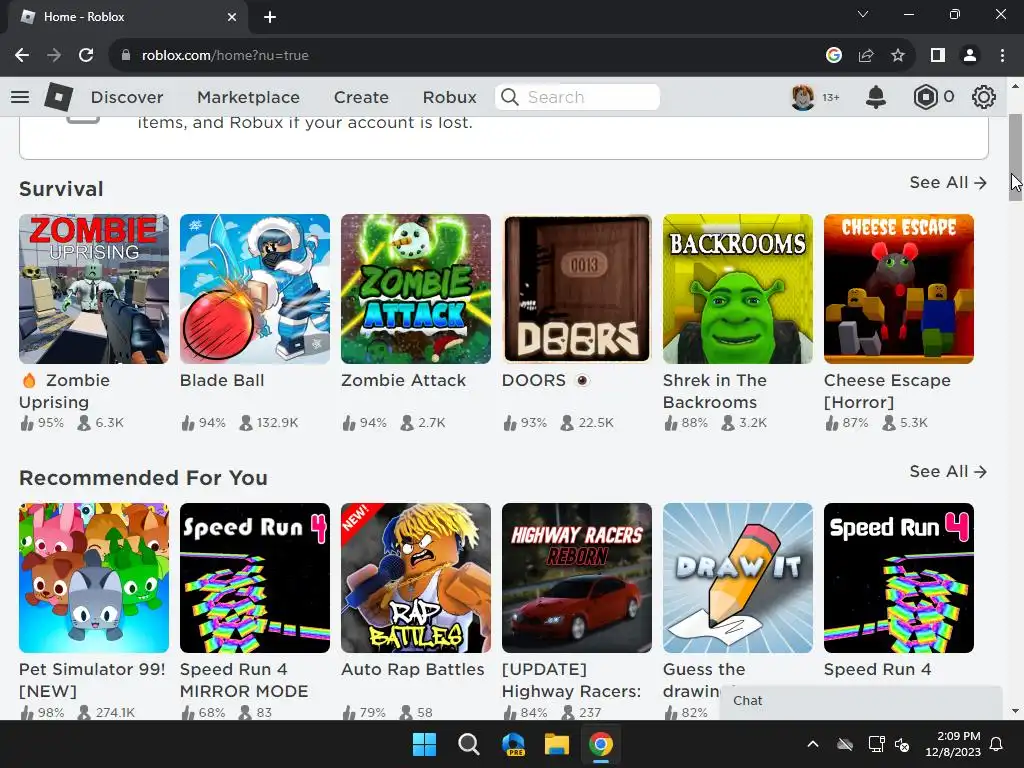The image size is (1024, 768).
Task: View site info via the lock icon
Action: pos(126,56)
